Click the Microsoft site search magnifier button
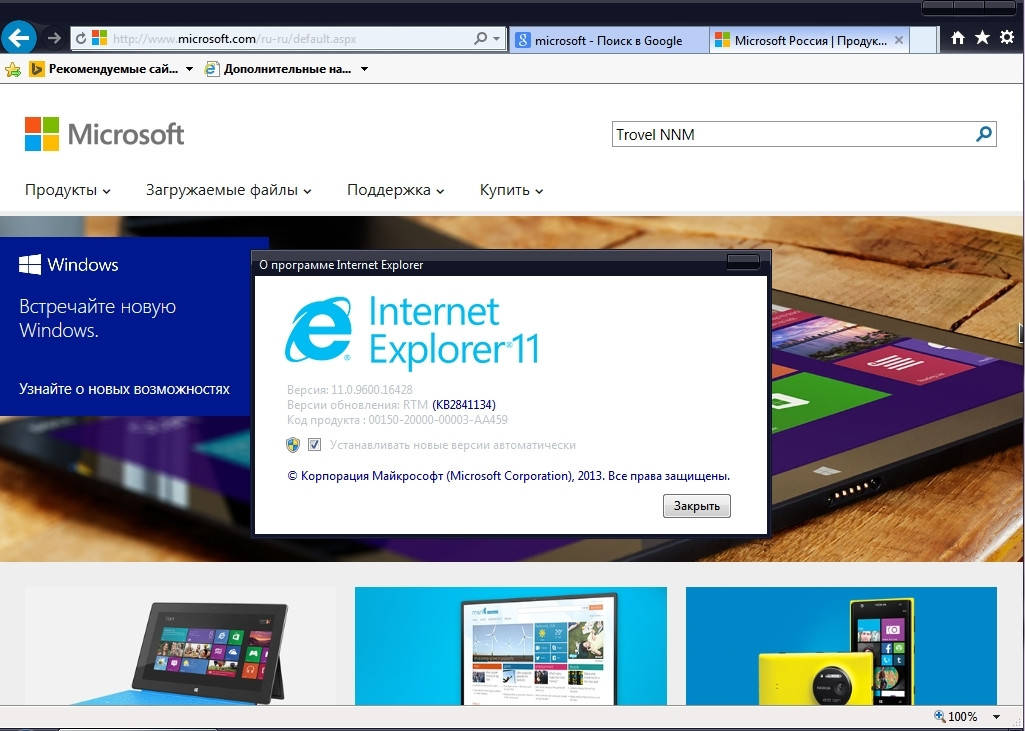1025x731 pixels. [x=984, y=134]
